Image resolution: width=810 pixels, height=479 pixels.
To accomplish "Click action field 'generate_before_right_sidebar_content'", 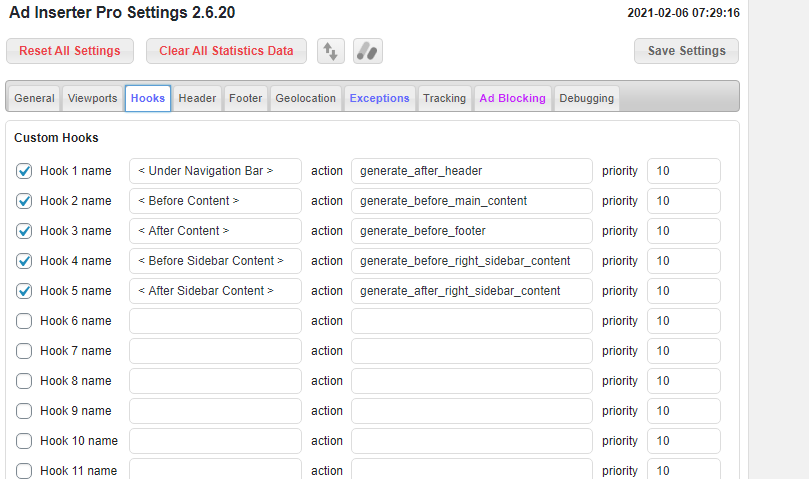I will (472, 261).
